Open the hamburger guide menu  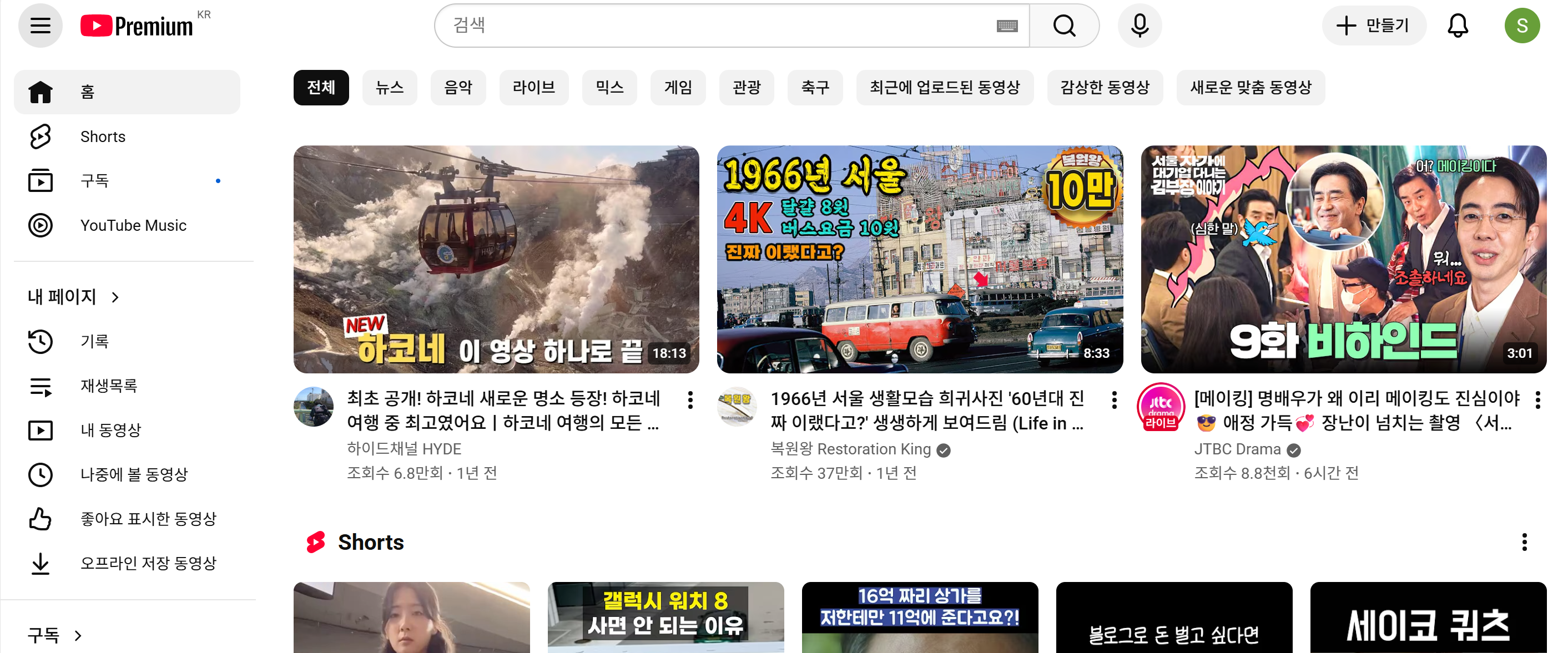[x=40, y=26]
